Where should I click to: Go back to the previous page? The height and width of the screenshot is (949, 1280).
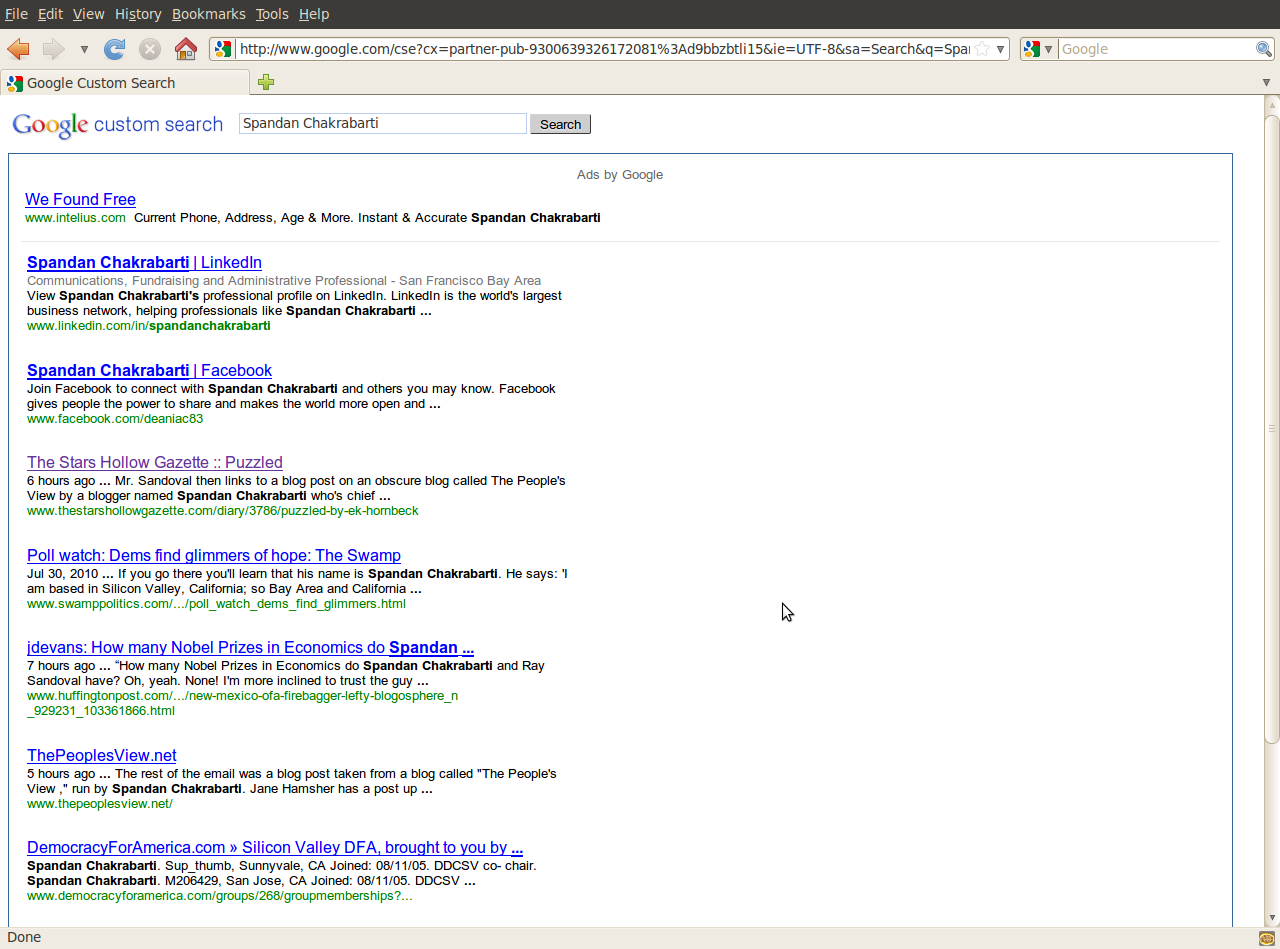18,49
